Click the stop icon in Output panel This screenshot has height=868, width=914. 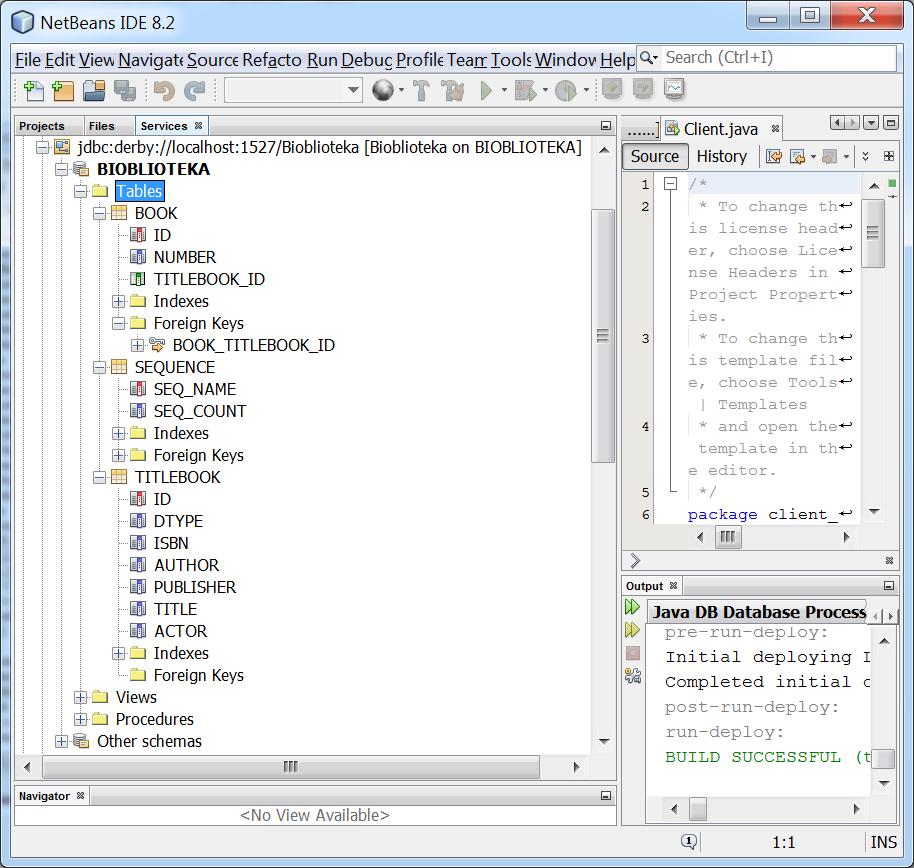point(632,653)
